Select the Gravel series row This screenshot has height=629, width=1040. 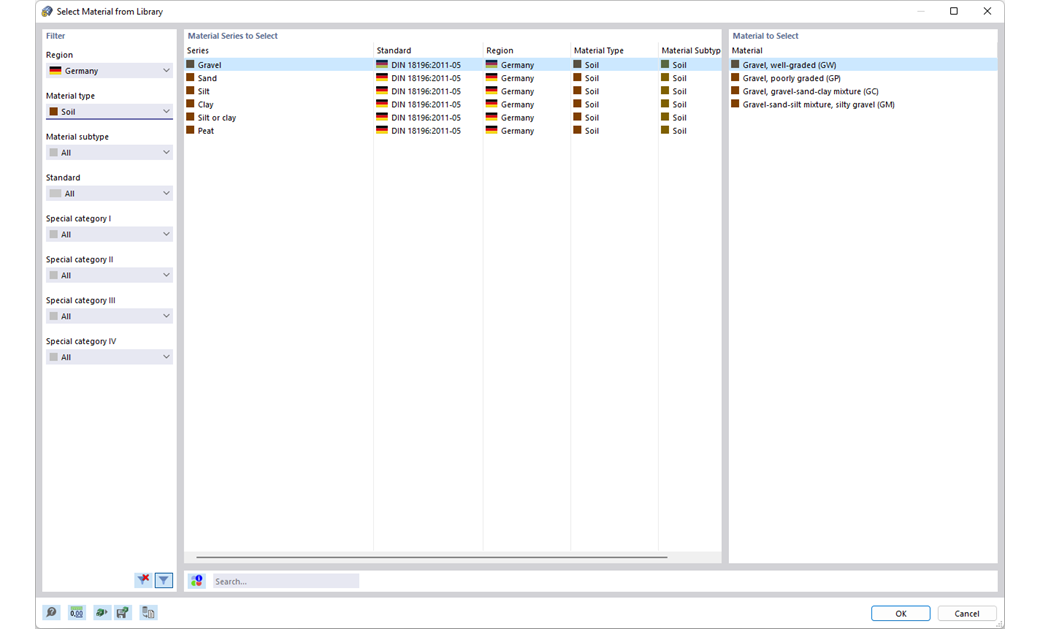(452, 65)
